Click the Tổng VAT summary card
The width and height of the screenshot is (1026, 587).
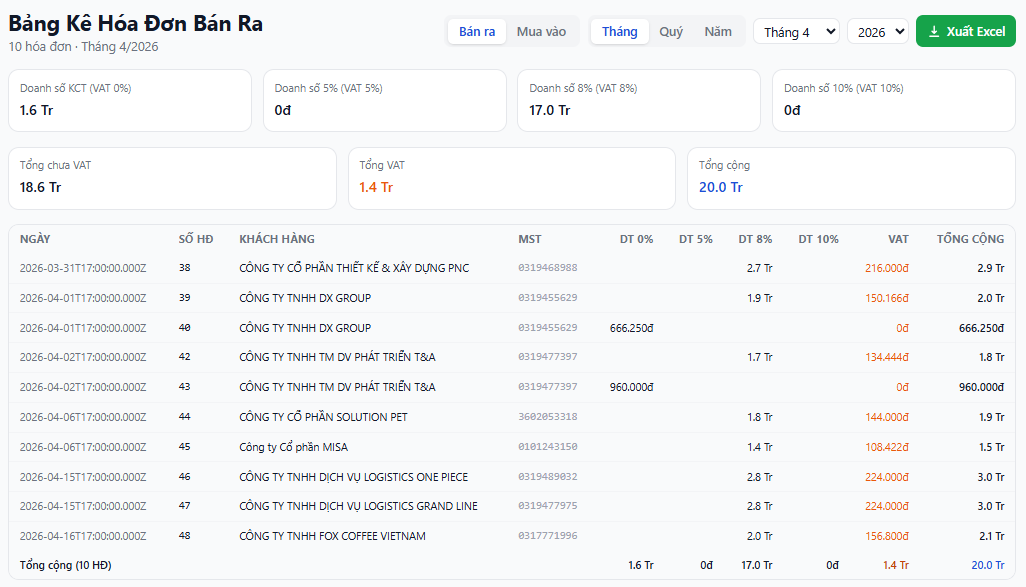pos(512,179)
